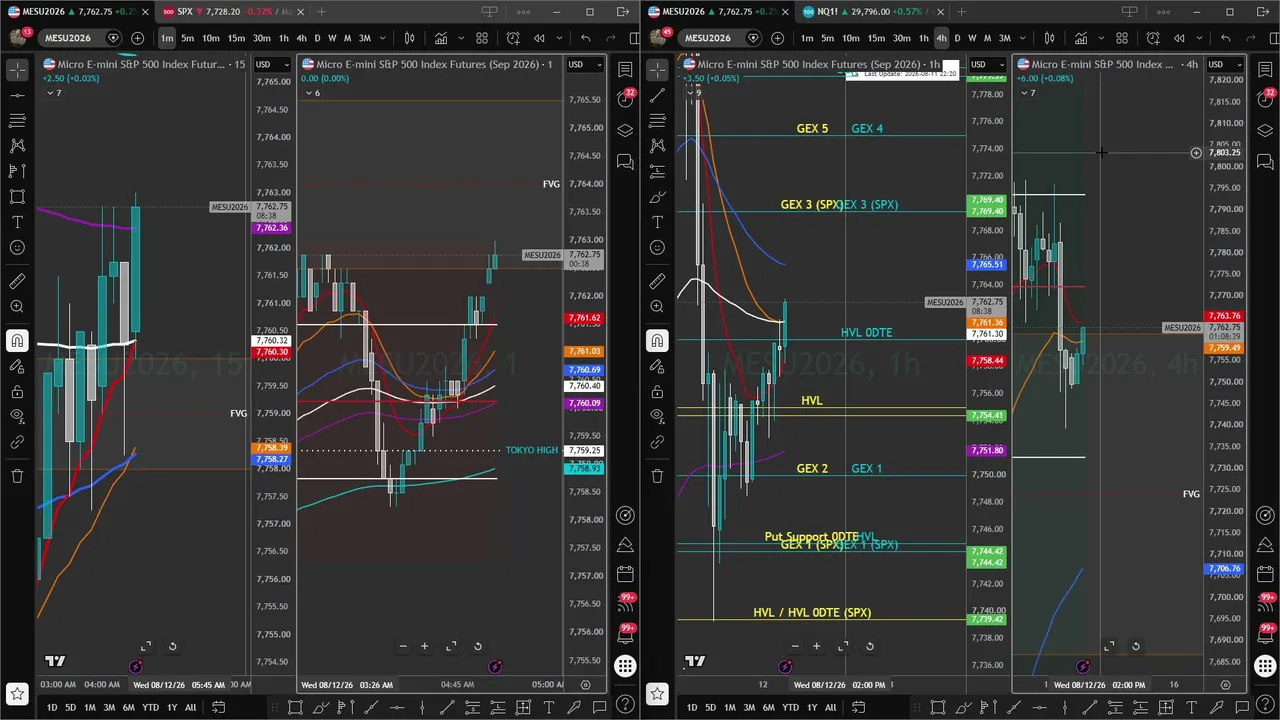Open new tab plus in left window

(321, 12)
